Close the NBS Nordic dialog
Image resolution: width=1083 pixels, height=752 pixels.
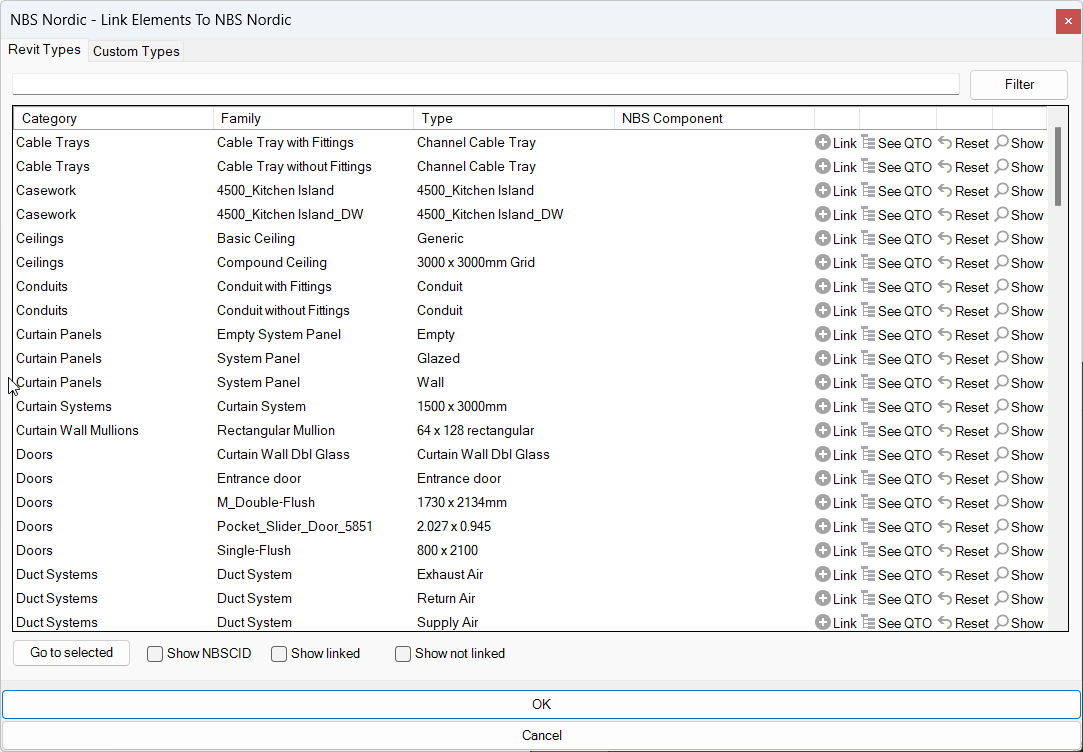click(x=1068, y=21)
